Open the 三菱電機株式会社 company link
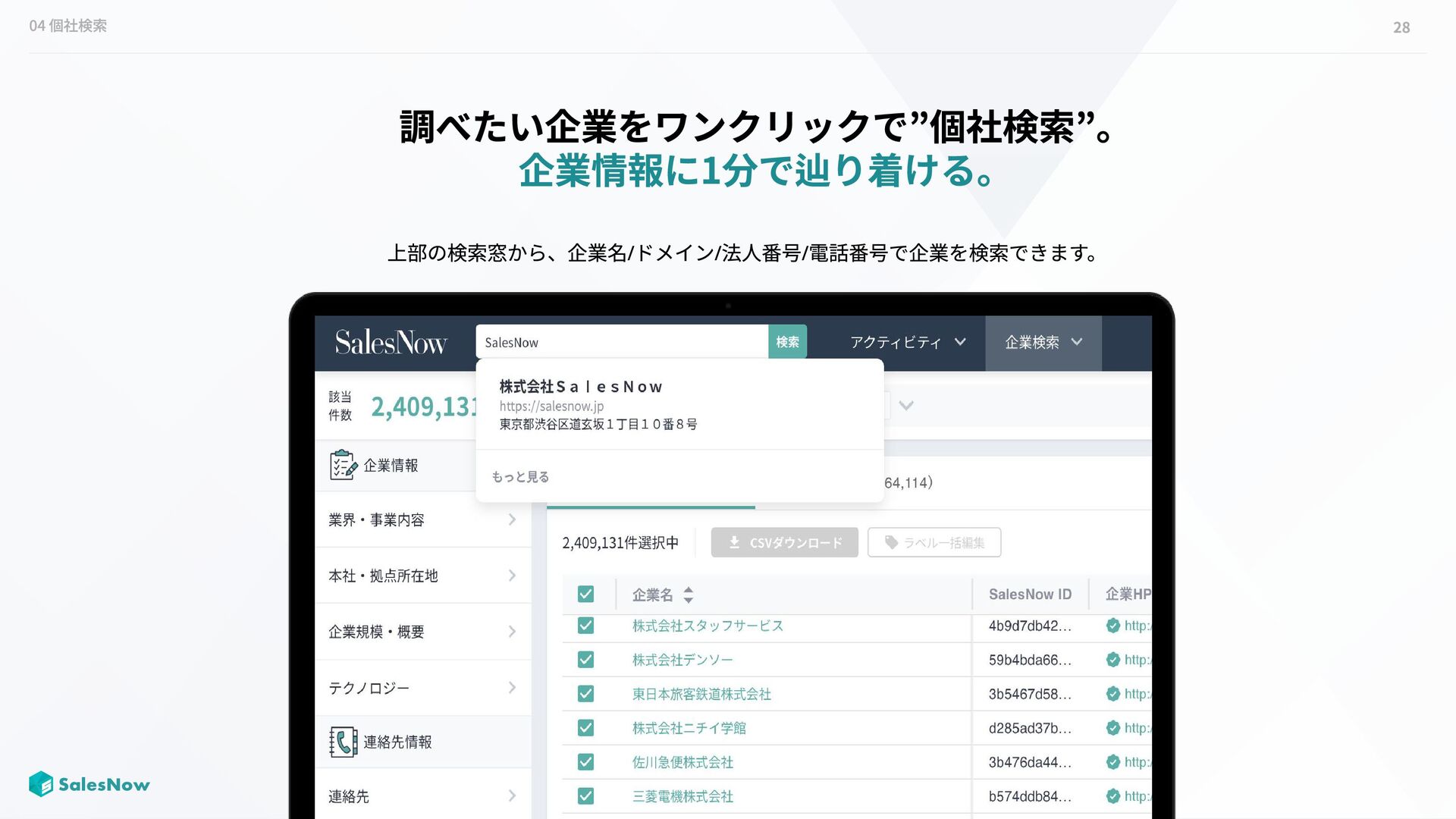The width and height of the screenshot is (1456, 819). click(682, 796)
